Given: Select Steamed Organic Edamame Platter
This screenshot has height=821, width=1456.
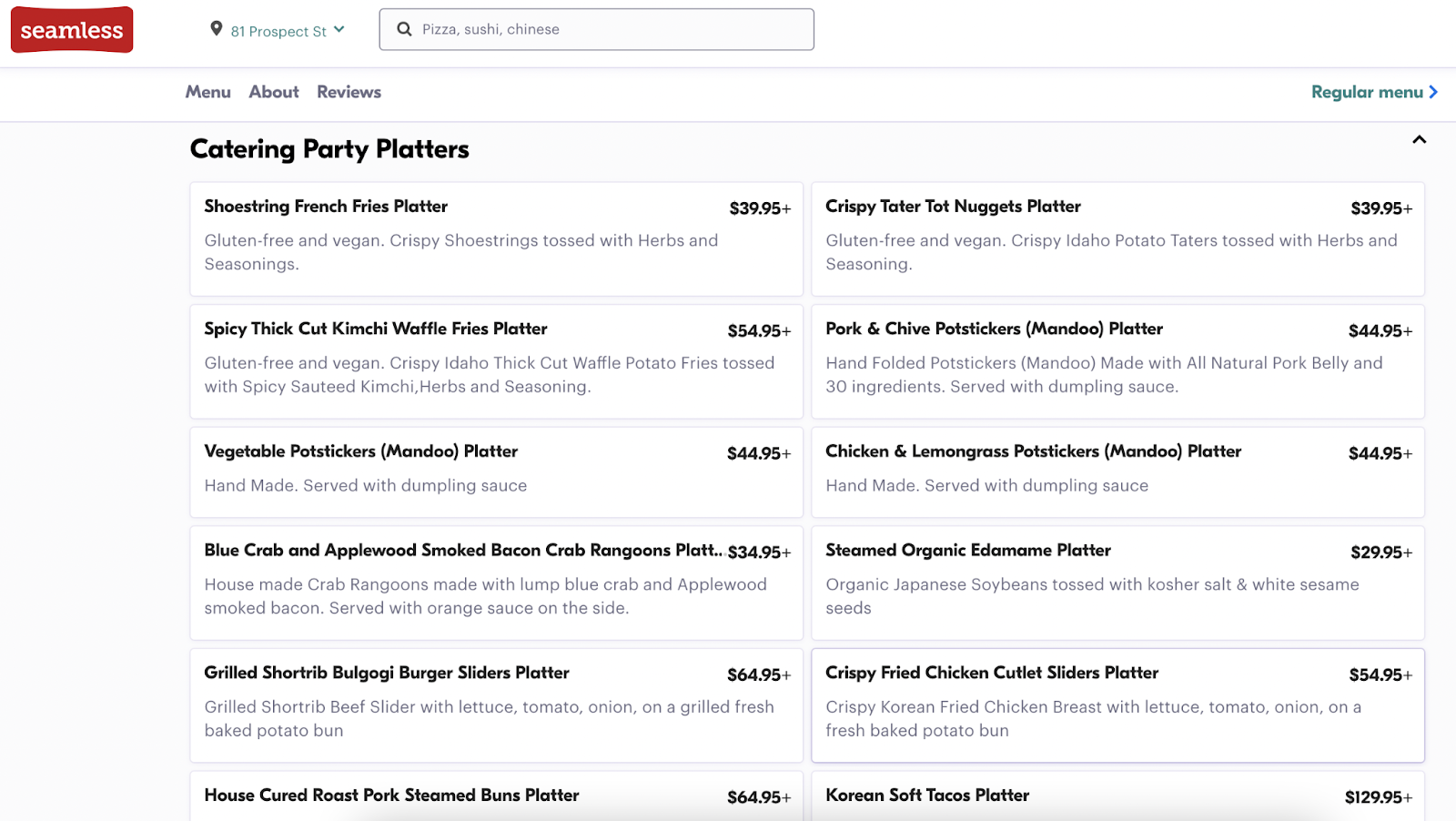Looking at the screenshot, I should click(x=1117, y=583).
